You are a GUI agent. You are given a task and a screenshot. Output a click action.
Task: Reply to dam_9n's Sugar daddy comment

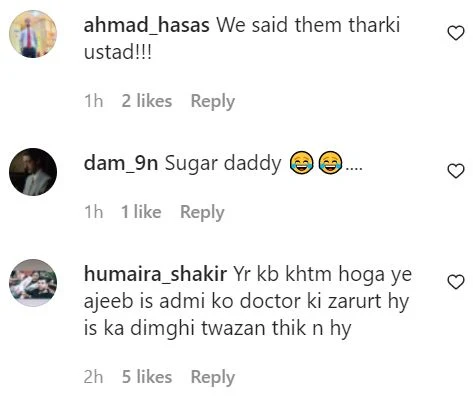coord(202,212)
